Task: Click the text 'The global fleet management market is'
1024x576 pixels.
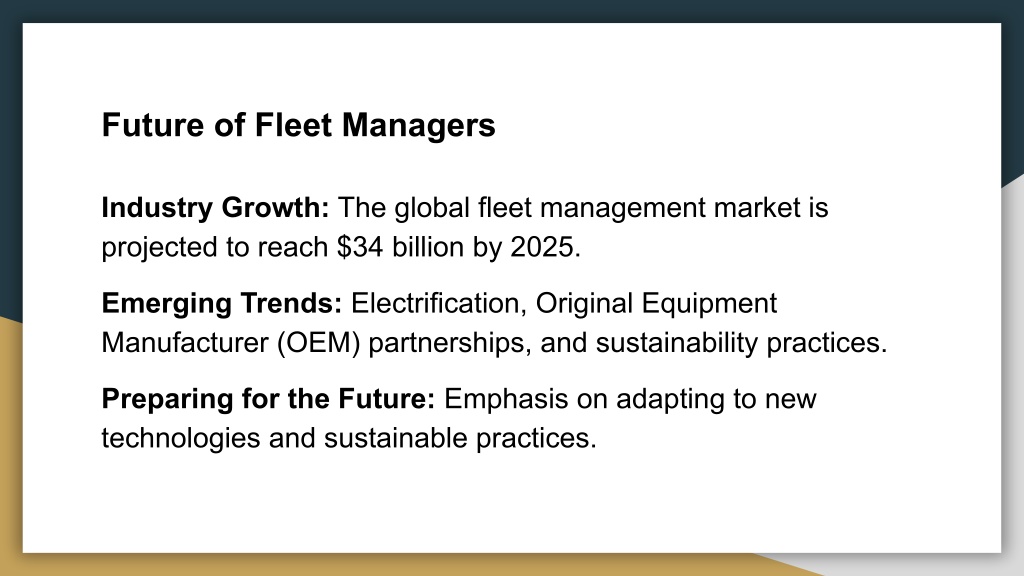Action: [x=583, y=208]
